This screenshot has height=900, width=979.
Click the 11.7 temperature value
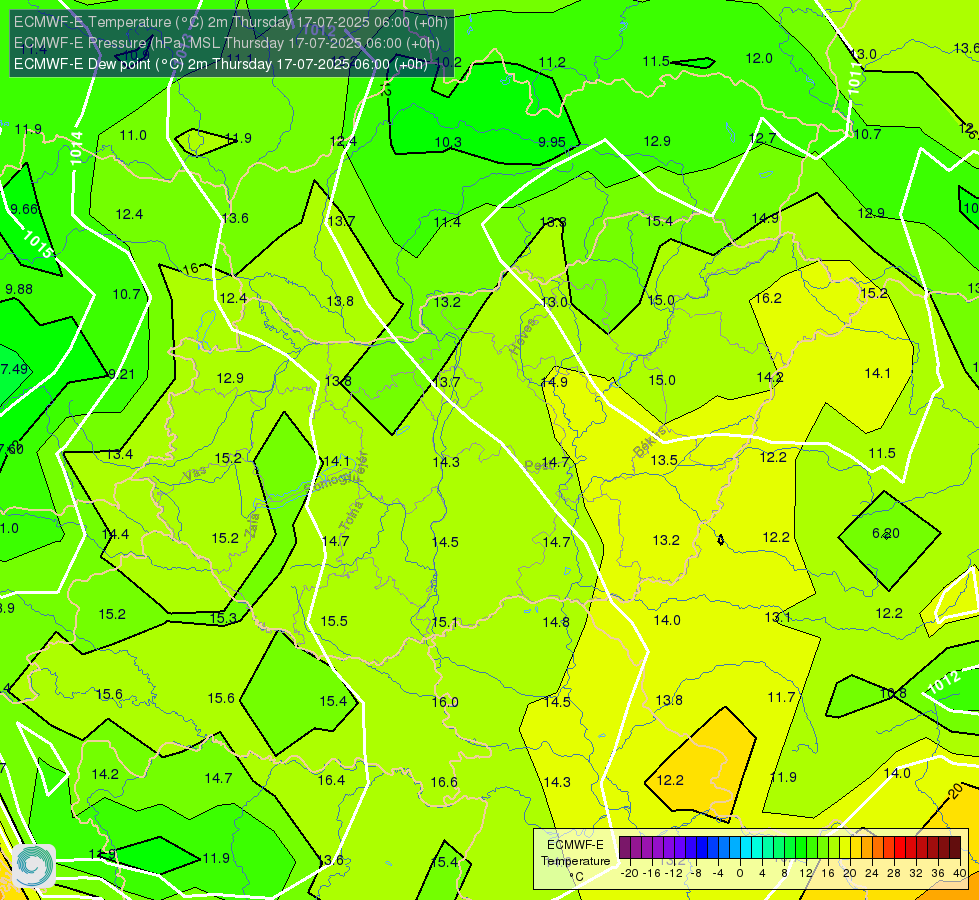pos(781,697)
